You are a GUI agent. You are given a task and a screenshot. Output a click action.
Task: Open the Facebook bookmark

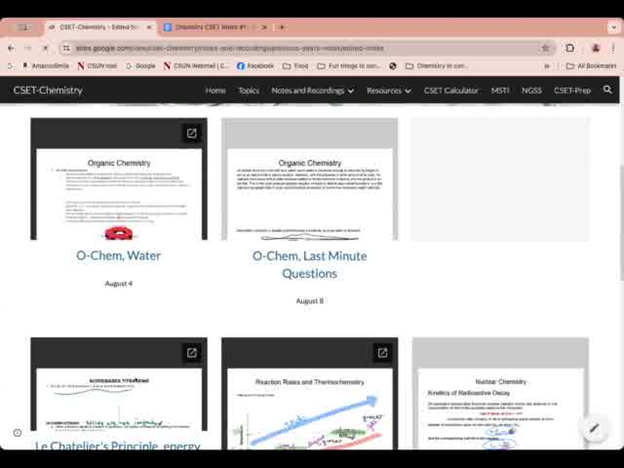[255, 66]
